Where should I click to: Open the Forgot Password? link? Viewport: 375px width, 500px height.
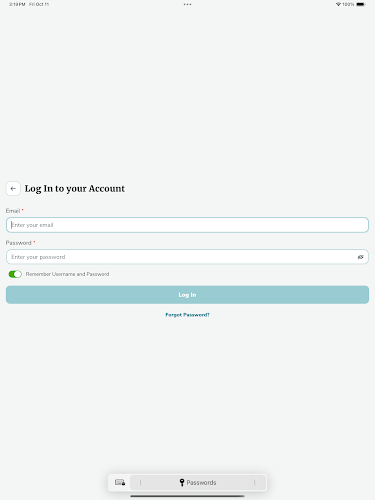[187, 315]
